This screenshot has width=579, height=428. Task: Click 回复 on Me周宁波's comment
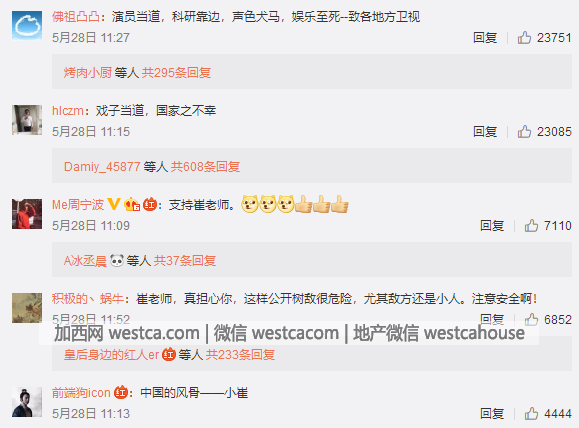(x=492, y=225)
